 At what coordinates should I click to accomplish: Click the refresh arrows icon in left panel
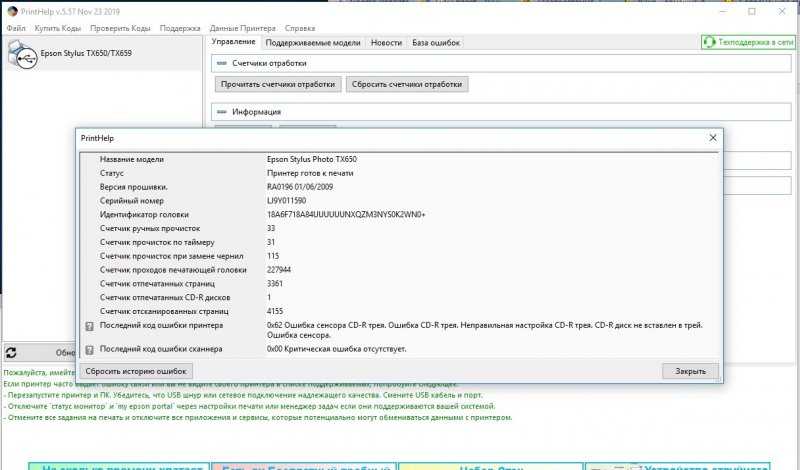pos(12,352)
